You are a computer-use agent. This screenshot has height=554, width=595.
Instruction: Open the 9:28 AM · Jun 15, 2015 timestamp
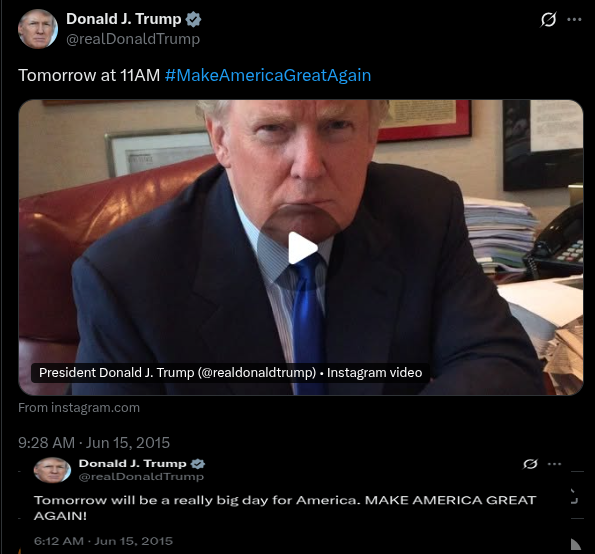[x=94, y=443]
